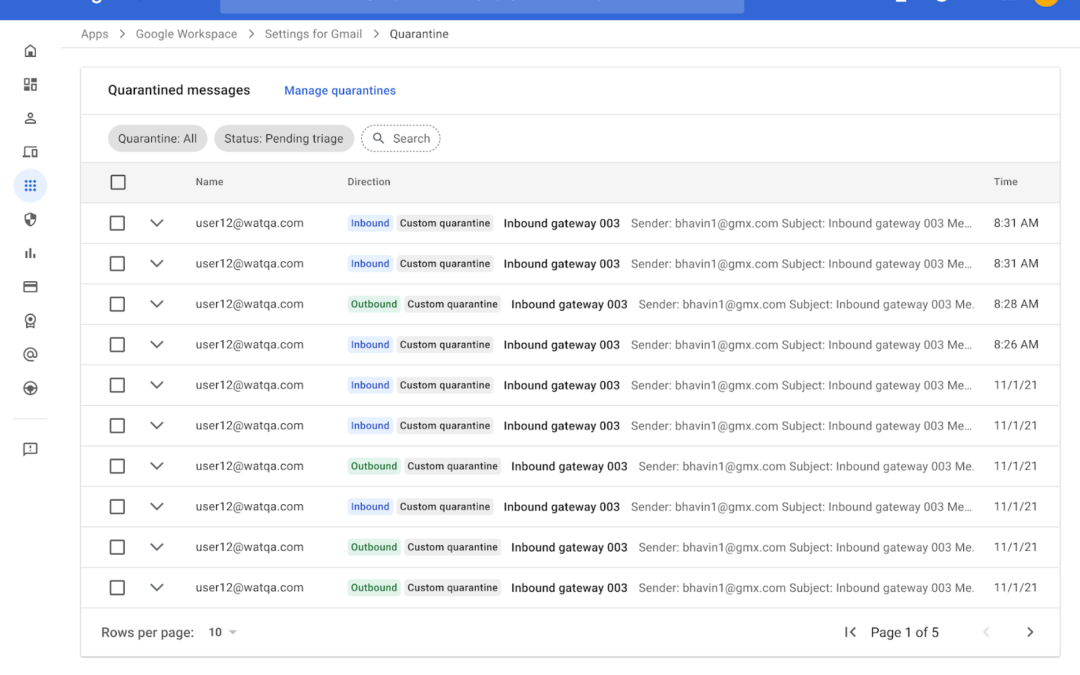Sort by the Name column header
This screenshot has height=675, width=1080.
[x=209, y=182]
